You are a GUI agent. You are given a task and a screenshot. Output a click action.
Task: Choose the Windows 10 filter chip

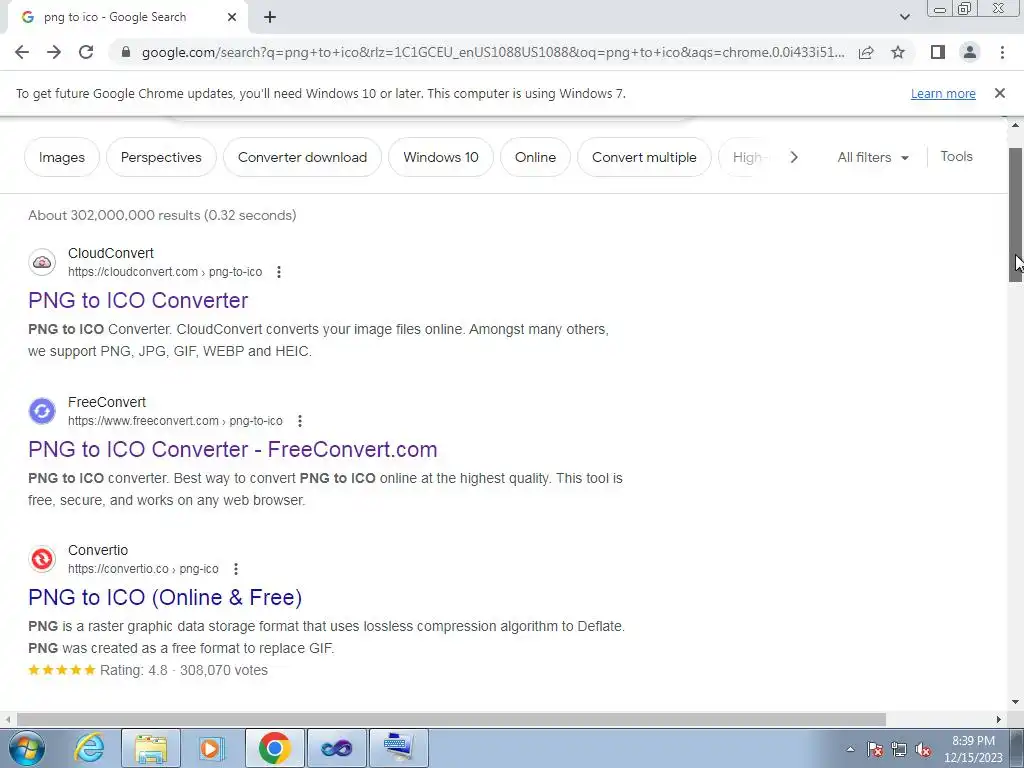[441, 157]
